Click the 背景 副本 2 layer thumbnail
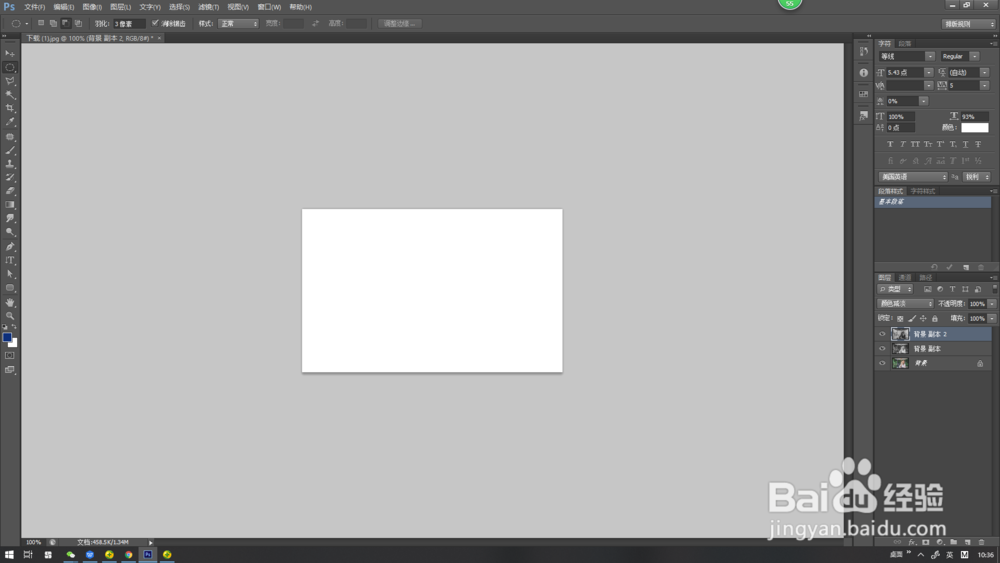The image size is (1000, 563). click(901, 334)
